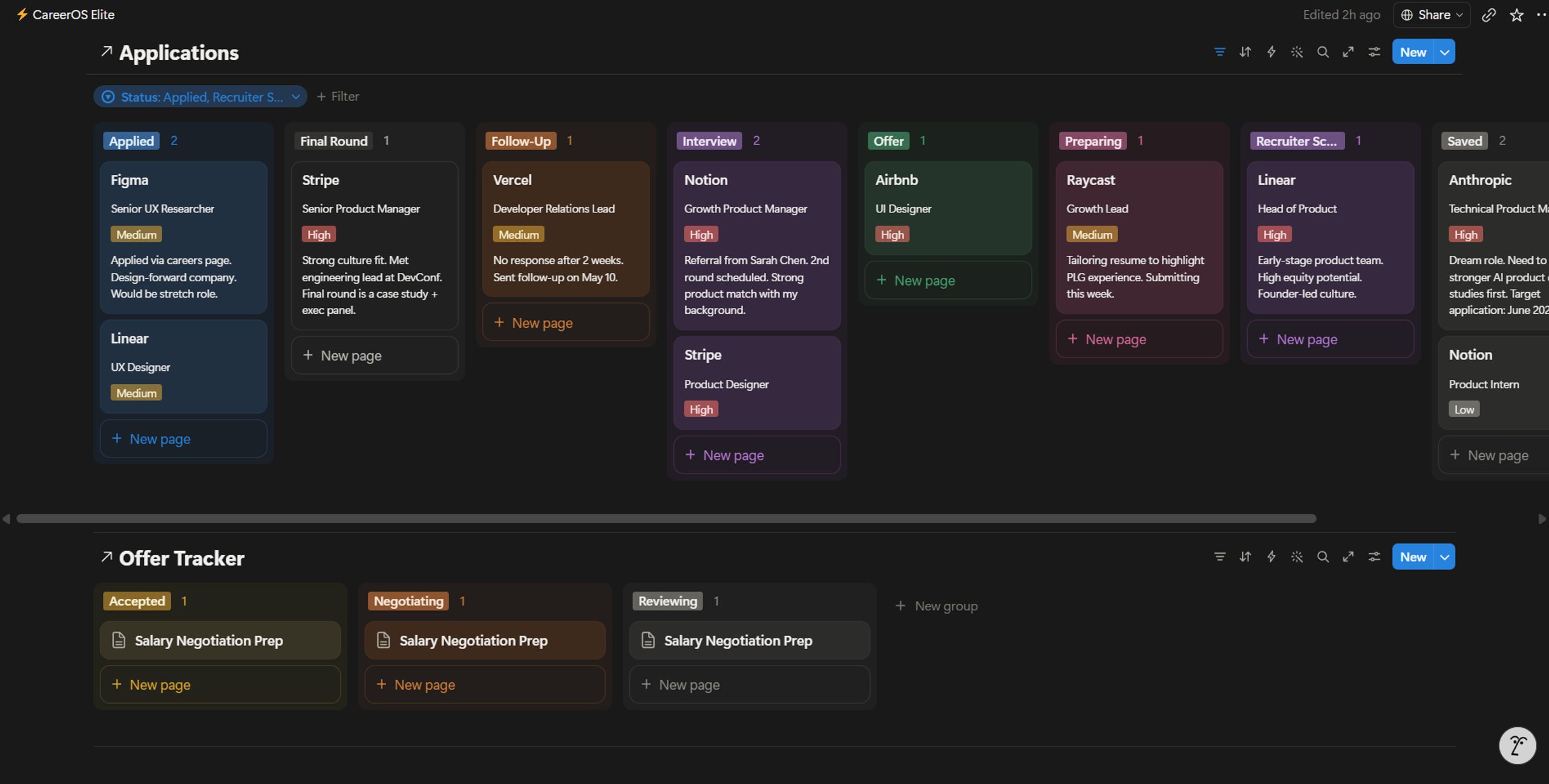Add New page in Reviewing group

(750, 684)
